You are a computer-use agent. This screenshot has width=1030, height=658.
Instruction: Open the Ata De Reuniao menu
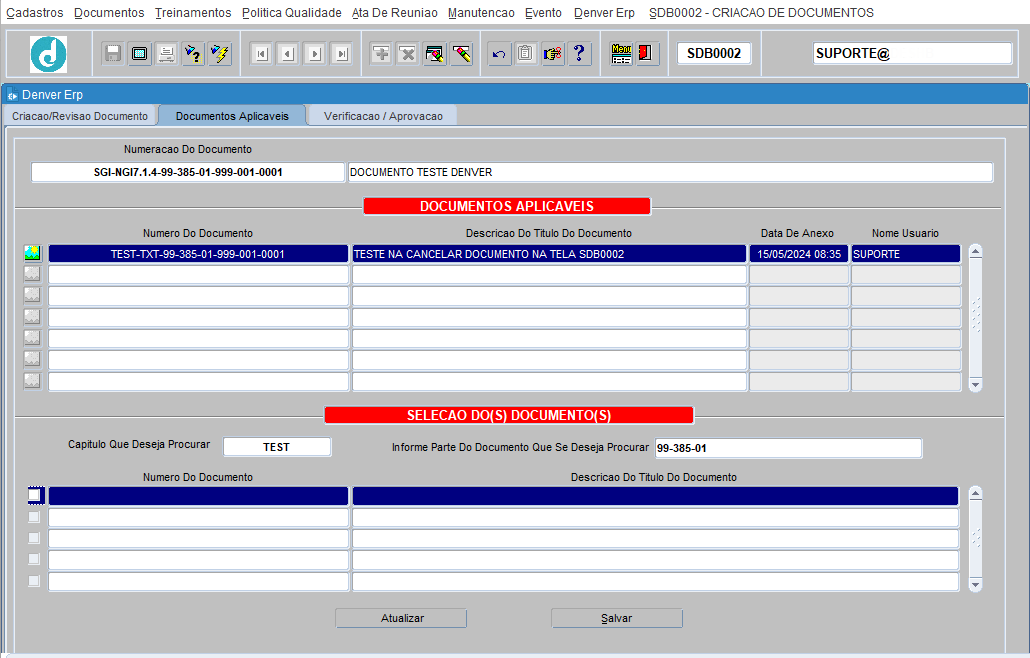coord(395,12)
